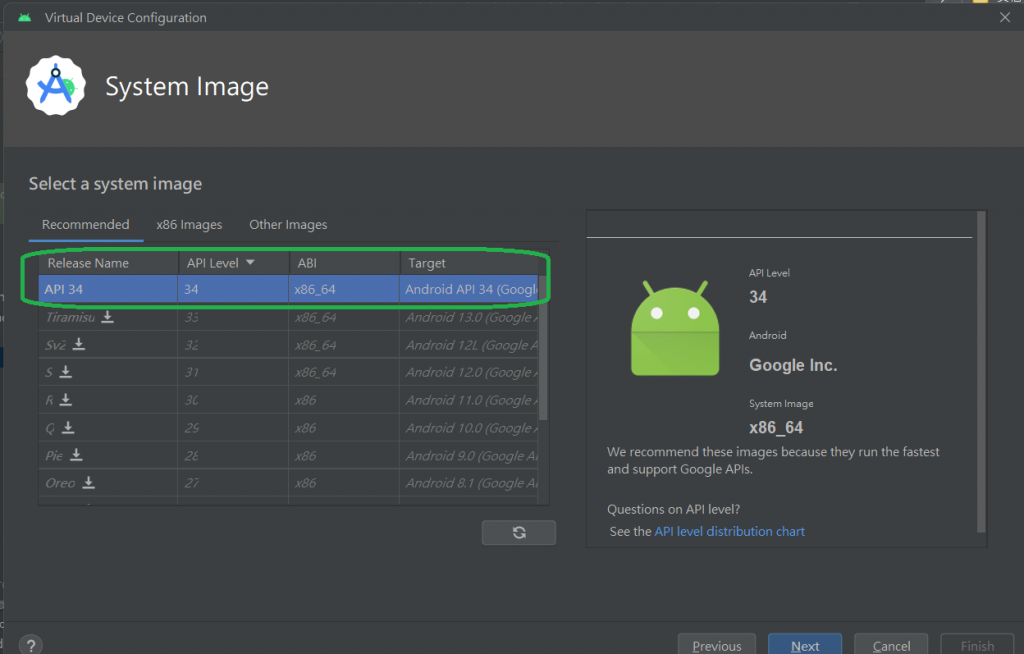Click the Android API 34 target cell
Image resolution: width=1024 pixels, height=654 pixels.
[x=469, y=289]
